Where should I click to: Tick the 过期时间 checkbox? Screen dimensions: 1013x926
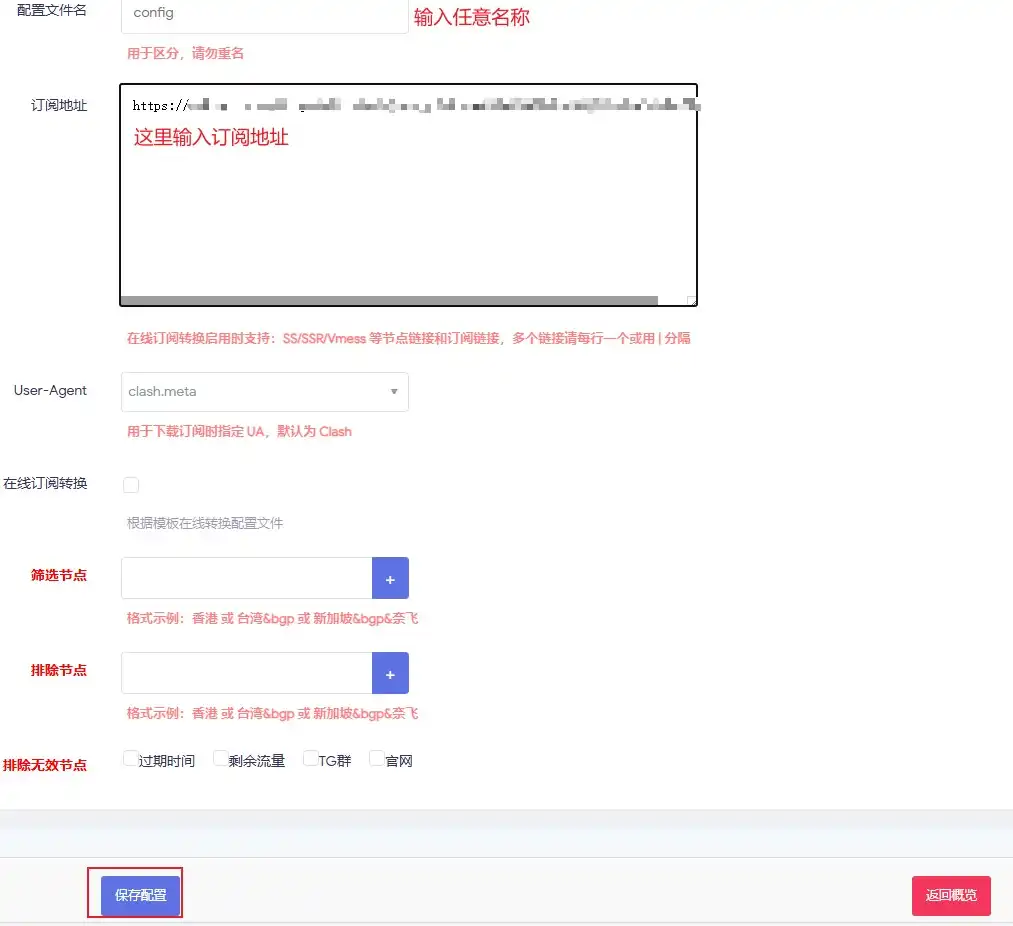pos(130,759)
